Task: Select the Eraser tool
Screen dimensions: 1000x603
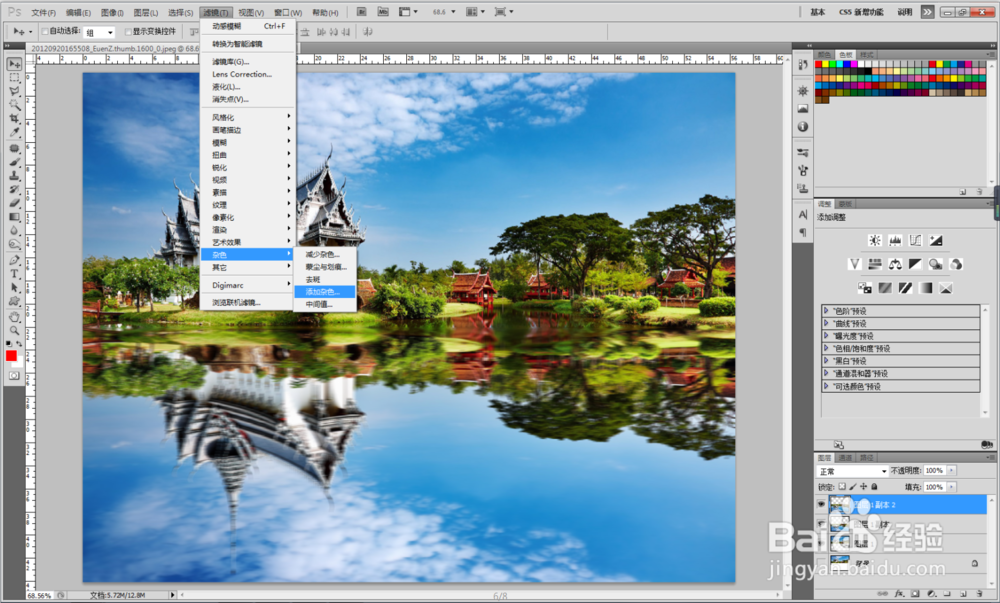Action: [14, 203]
